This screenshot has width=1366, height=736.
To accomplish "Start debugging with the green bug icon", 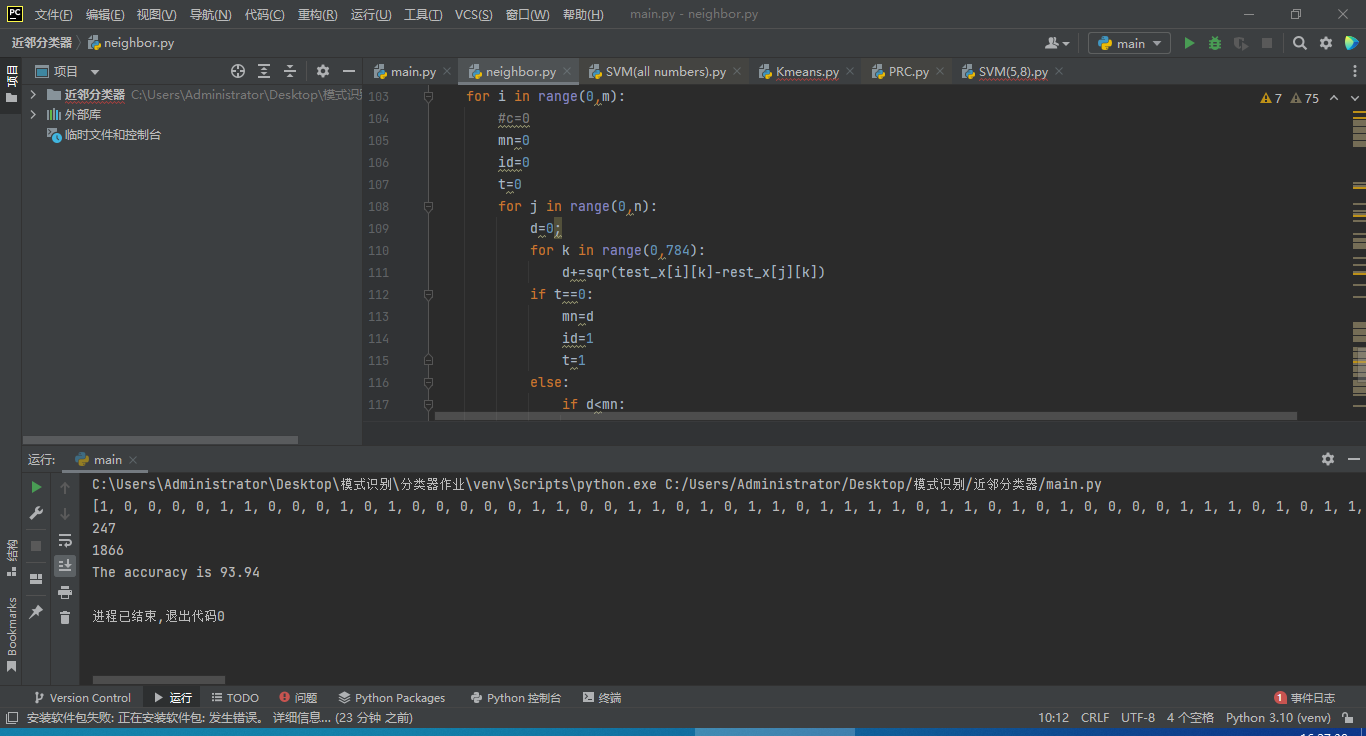I will tap(1215, 43).
